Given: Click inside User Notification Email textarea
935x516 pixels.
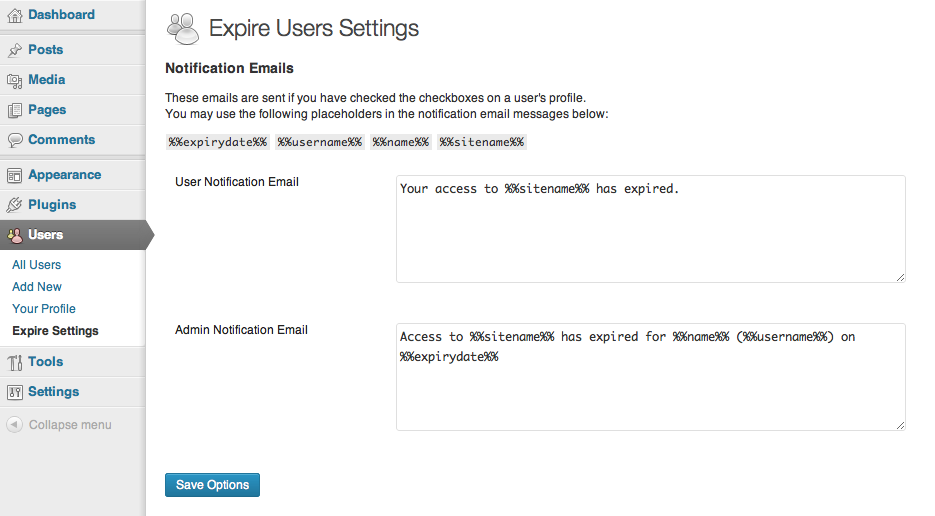Looking at the screenshot, I should [x=651, y=229].
